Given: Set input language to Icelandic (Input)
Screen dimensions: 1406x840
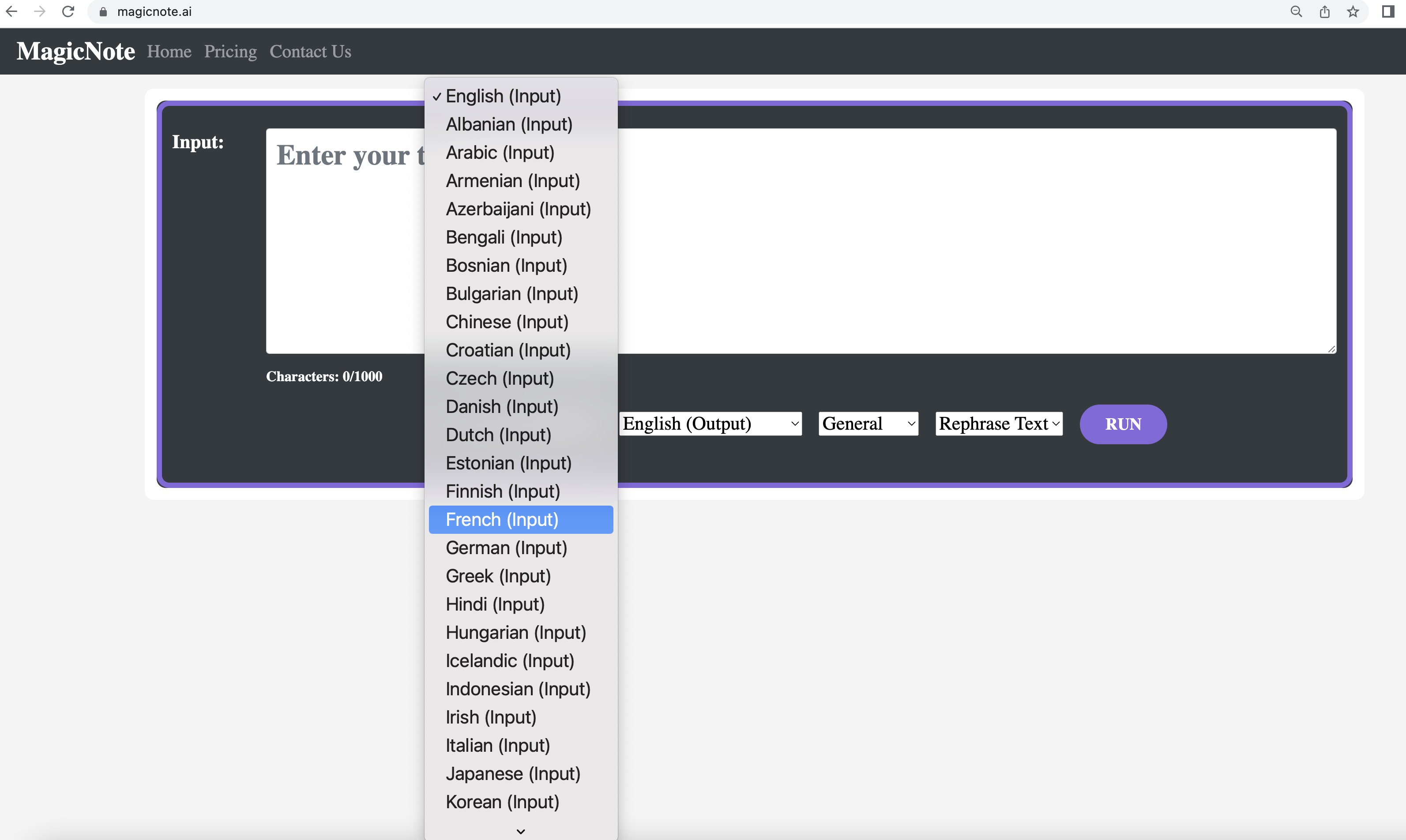Looking at the screenshot, I should point(521,661).
